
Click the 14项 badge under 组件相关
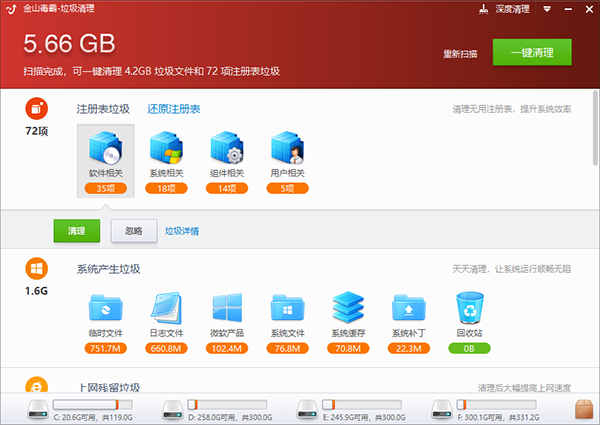(227, 188)
